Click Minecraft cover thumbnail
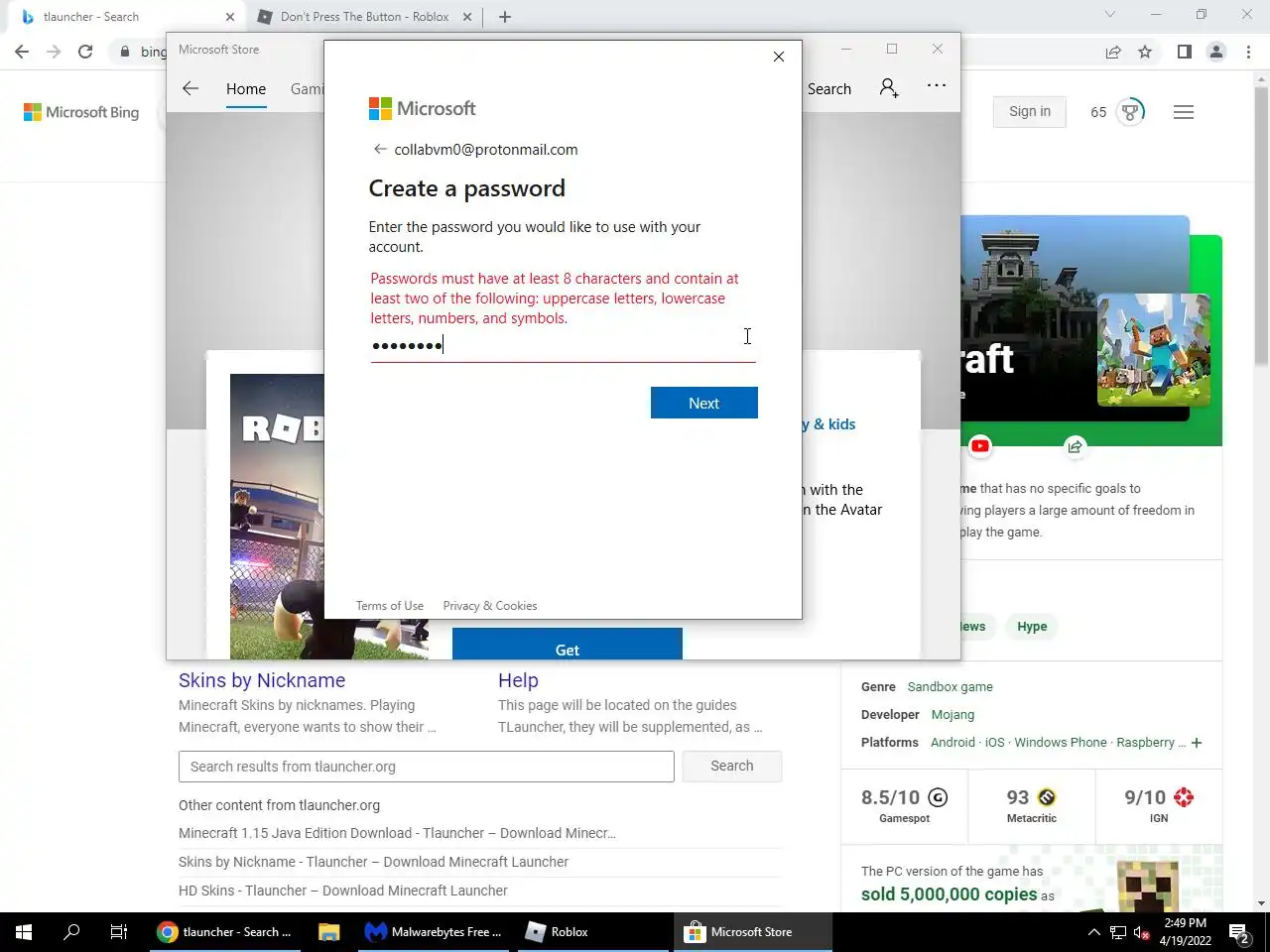Screen dimensions: 1270x952 [x=1154, y=350]
